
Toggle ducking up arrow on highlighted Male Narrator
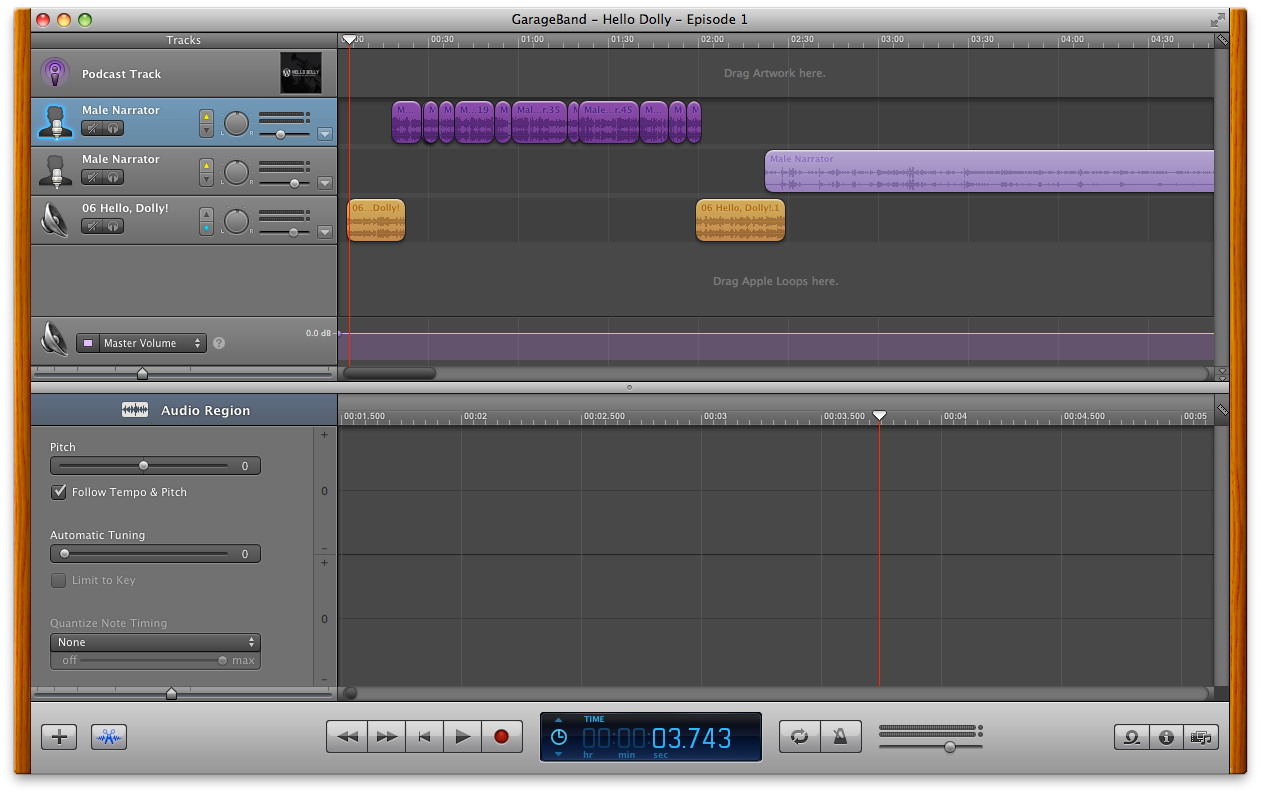pos(207,116)
